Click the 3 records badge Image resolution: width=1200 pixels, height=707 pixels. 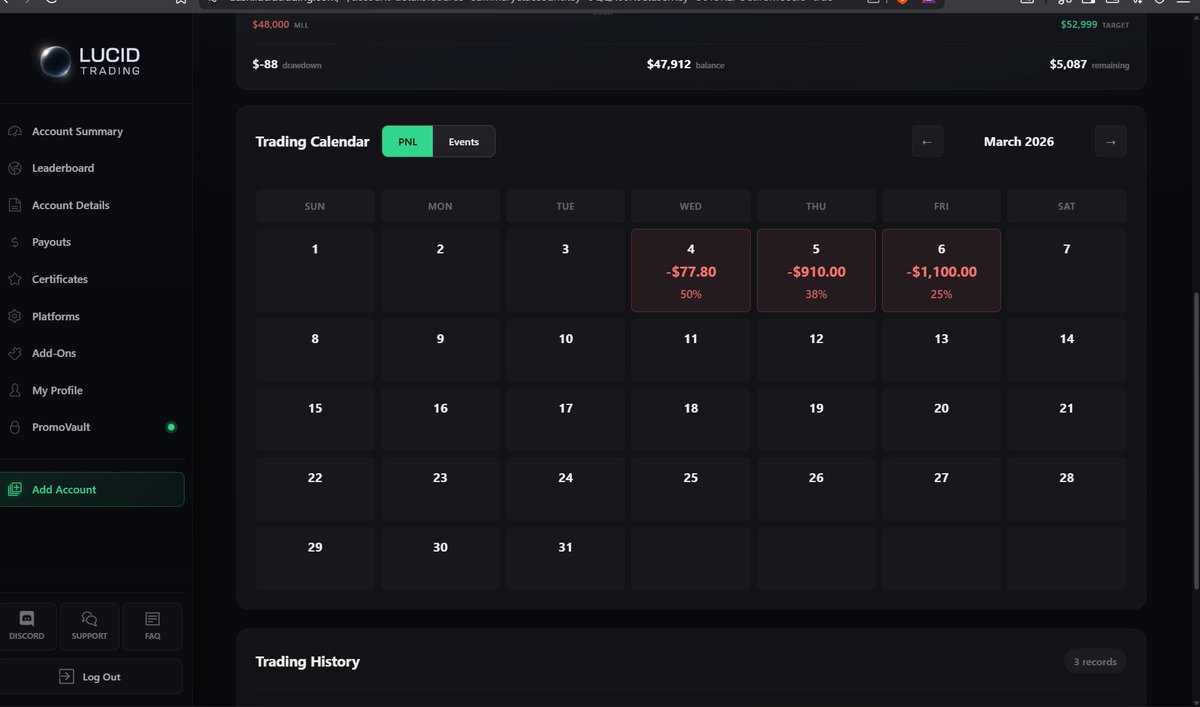pos(1095,662)
